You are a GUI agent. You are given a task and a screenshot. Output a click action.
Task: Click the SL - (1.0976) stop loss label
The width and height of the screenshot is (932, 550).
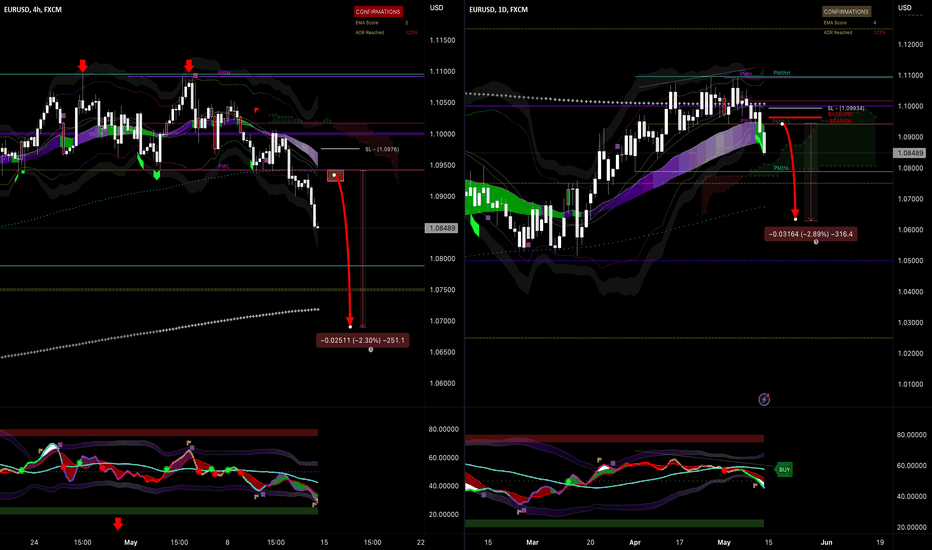[382, 149]
